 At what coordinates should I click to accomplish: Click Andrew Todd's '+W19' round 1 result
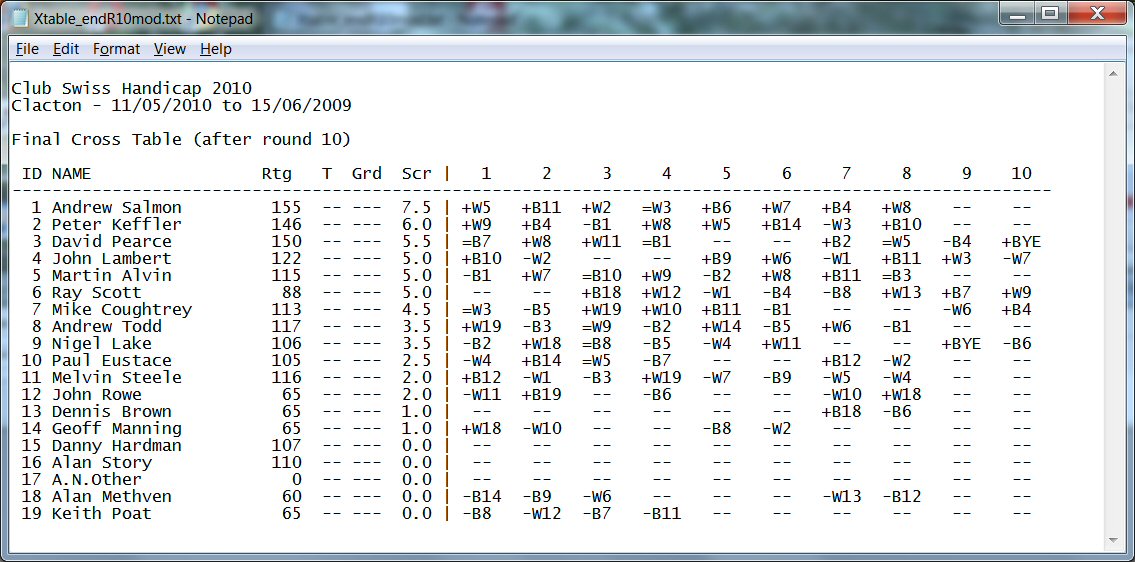[481, 327]
